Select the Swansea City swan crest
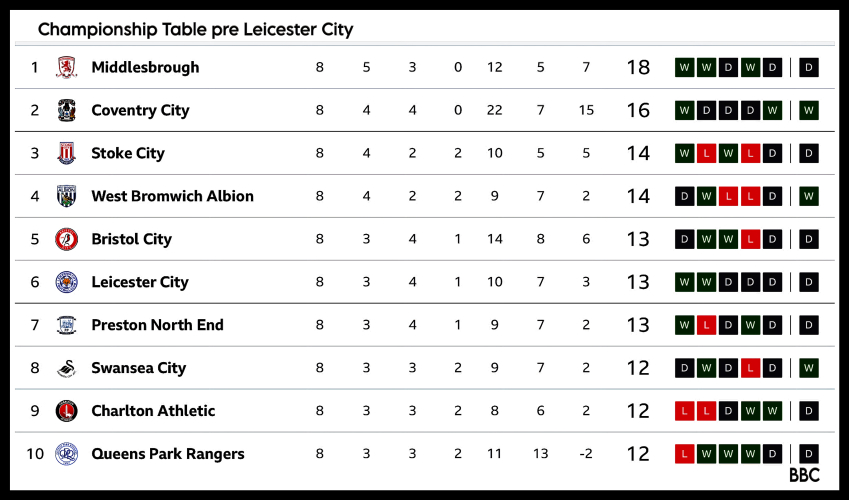 coord(67,368)
